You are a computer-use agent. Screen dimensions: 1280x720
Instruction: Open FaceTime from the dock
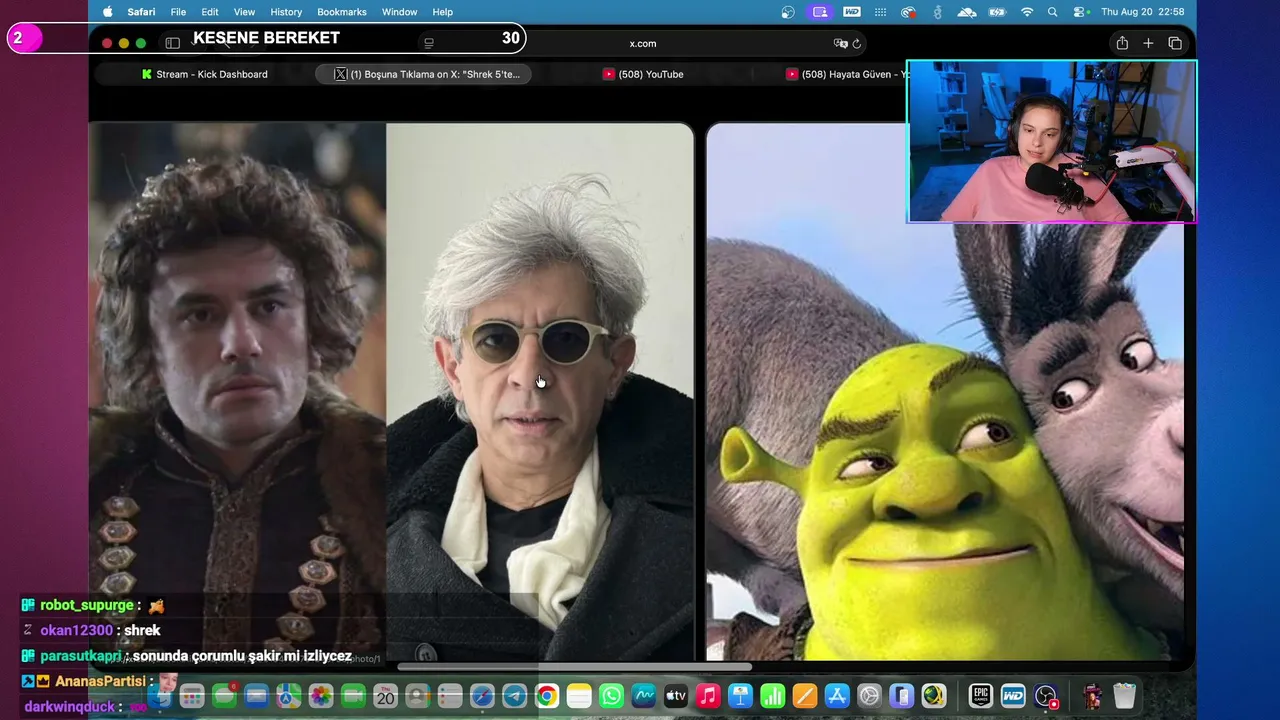pos(353,696)
